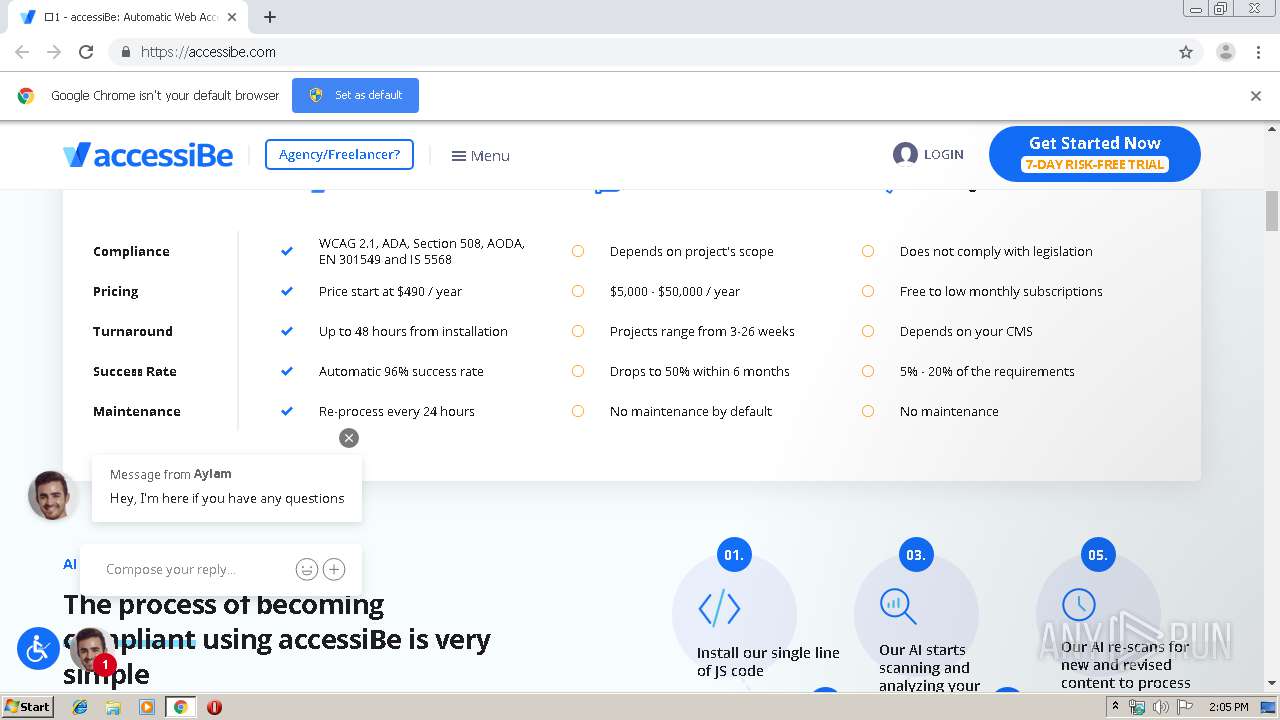This screenshot has height=720, width=1280.
Task: Click Aylam's avatar next to message
Action: click(x=52, y=495)
